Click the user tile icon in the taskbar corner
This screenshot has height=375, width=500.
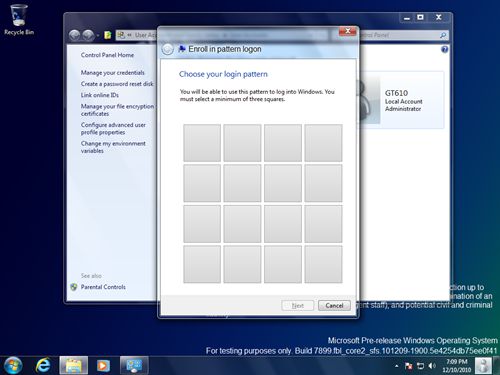click(483, 366)
